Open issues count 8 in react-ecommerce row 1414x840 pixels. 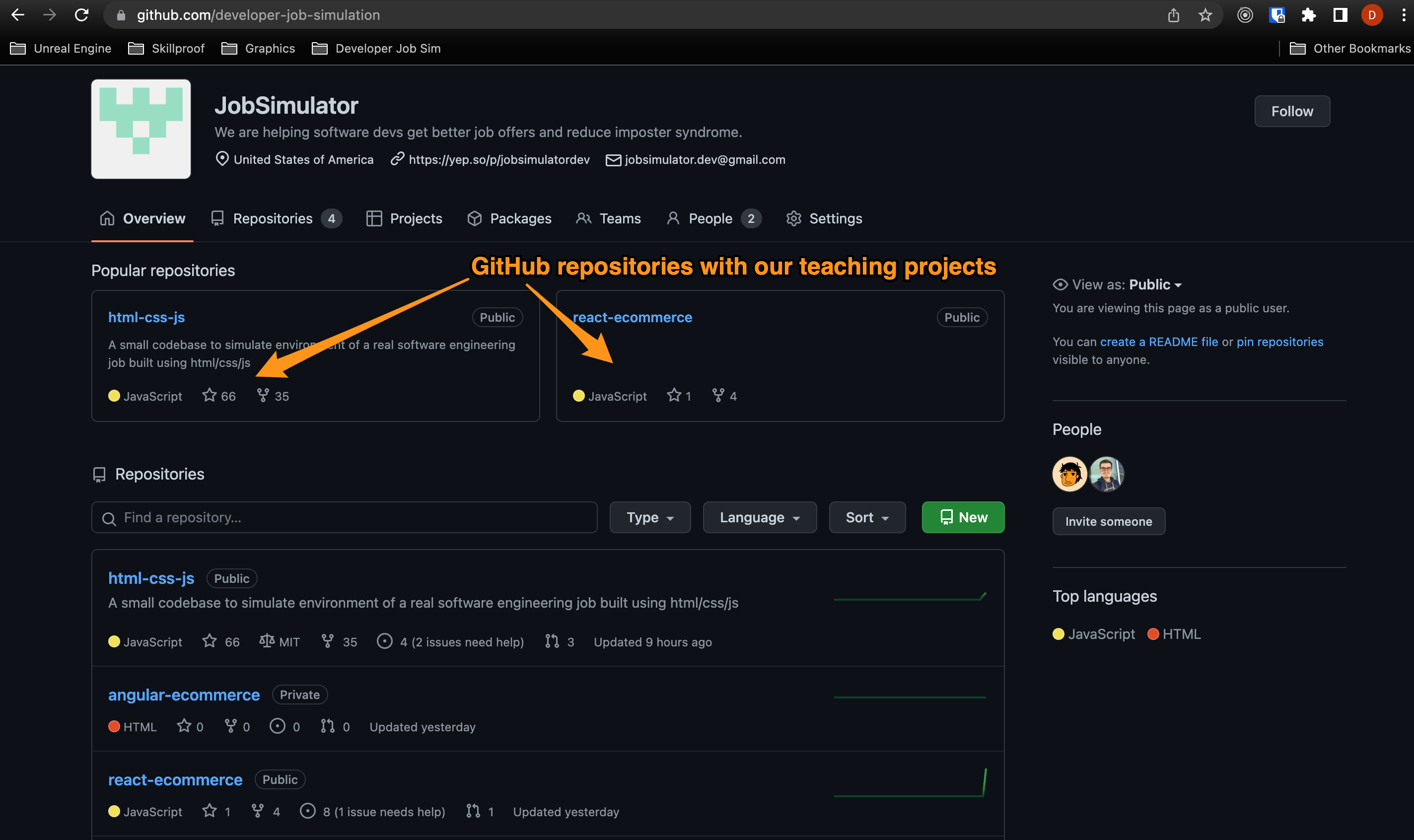(x=373, y=811)
